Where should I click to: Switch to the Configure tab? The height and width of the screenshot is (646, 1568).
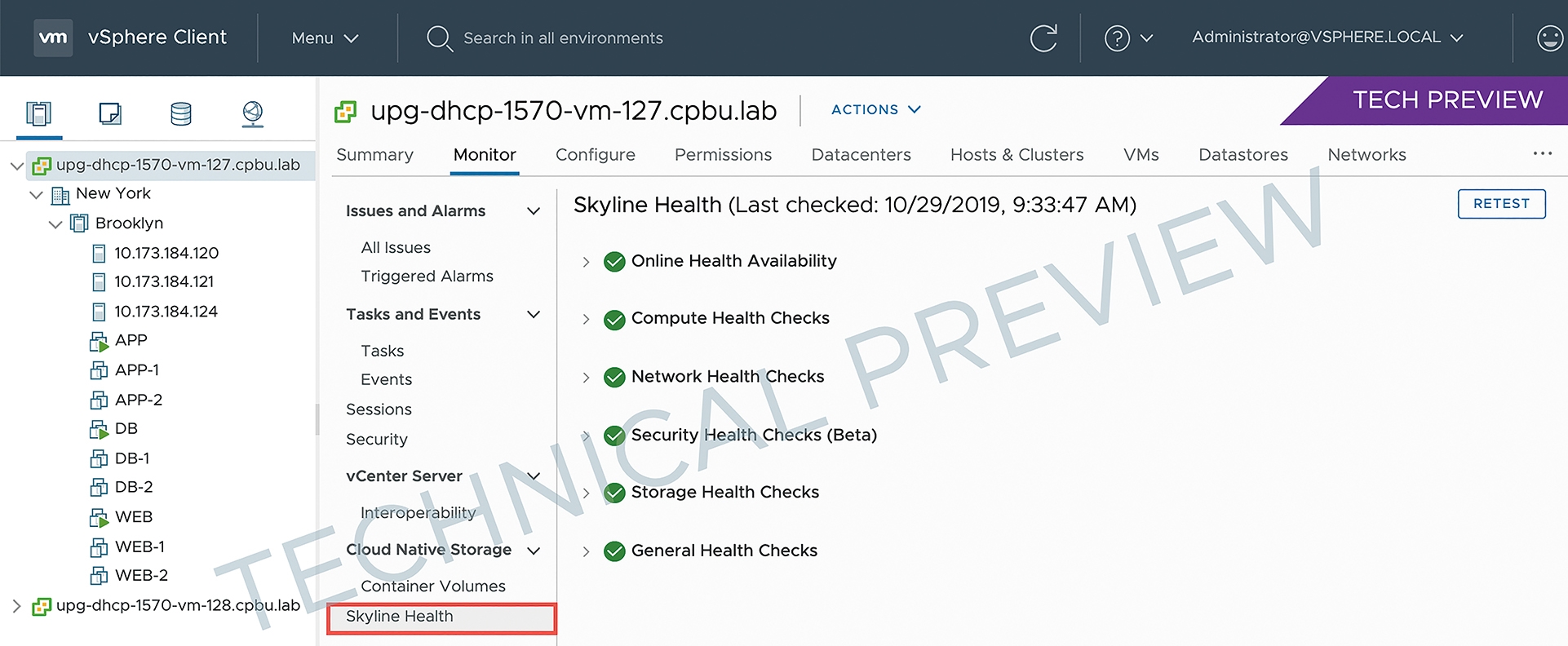(596, 155)
